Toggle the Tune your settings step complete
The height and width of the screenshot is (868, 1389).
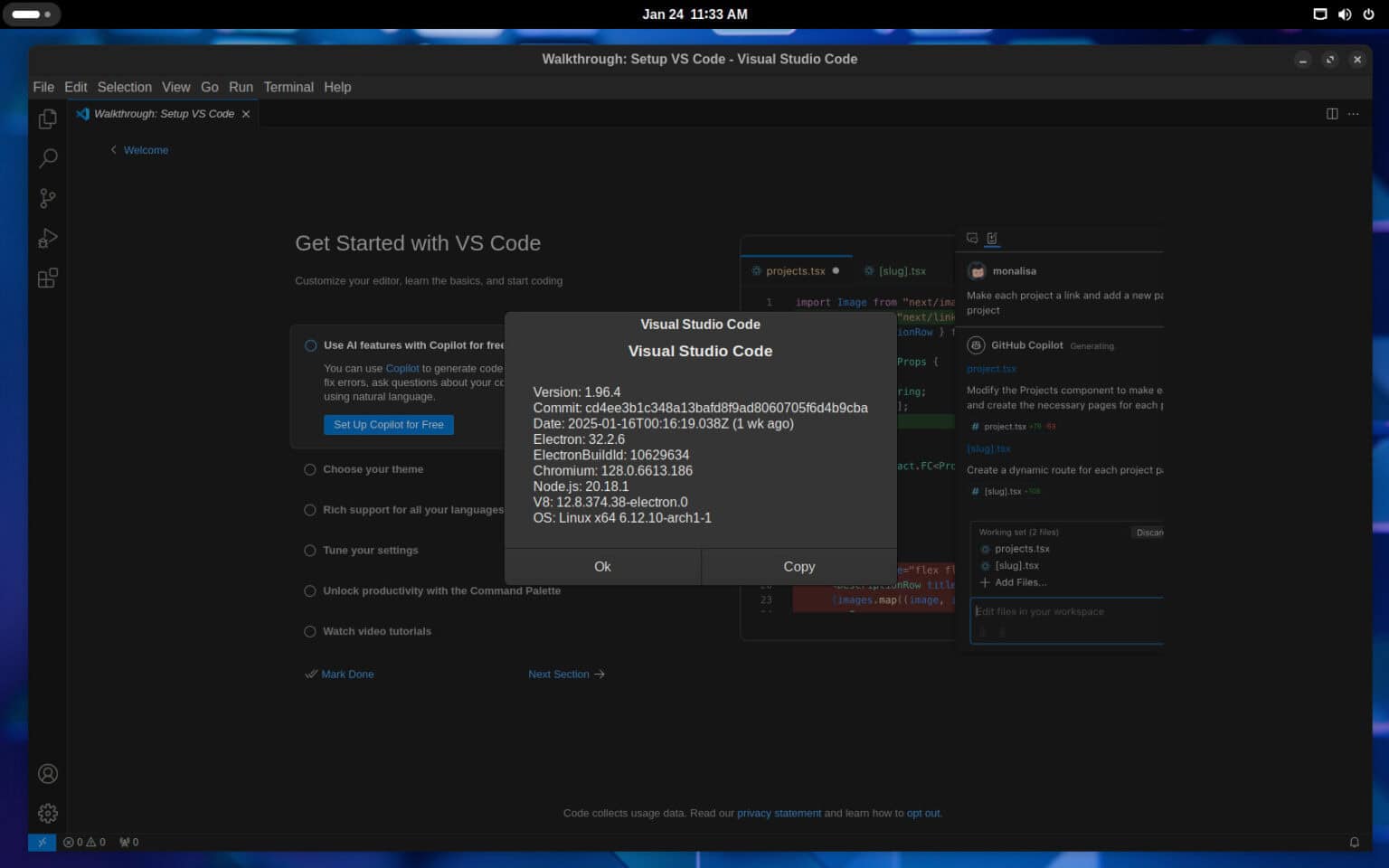pos(310,550)
